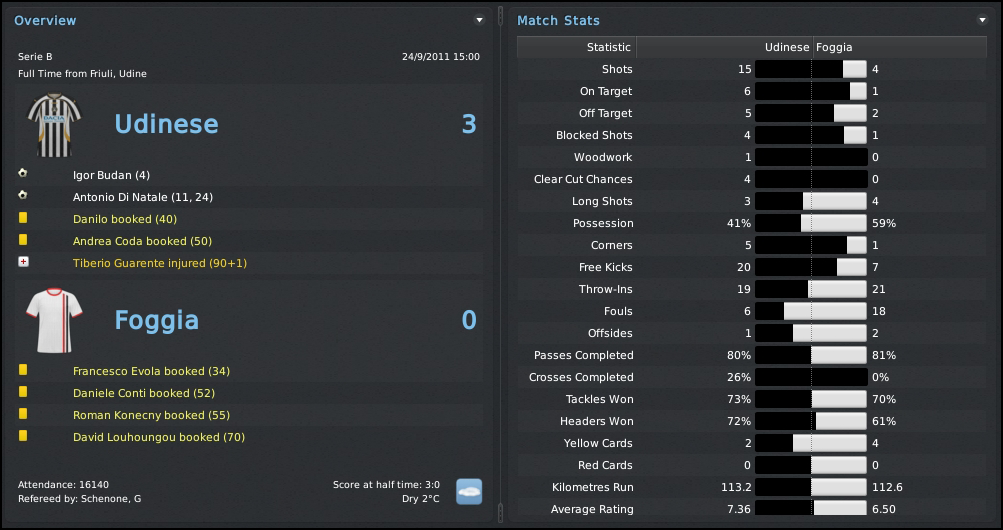Image resolution: width=1003 pixels, height=530 pixels.
Task: Open the Overview panel dropdown arrow
Action: pos(479,20)
